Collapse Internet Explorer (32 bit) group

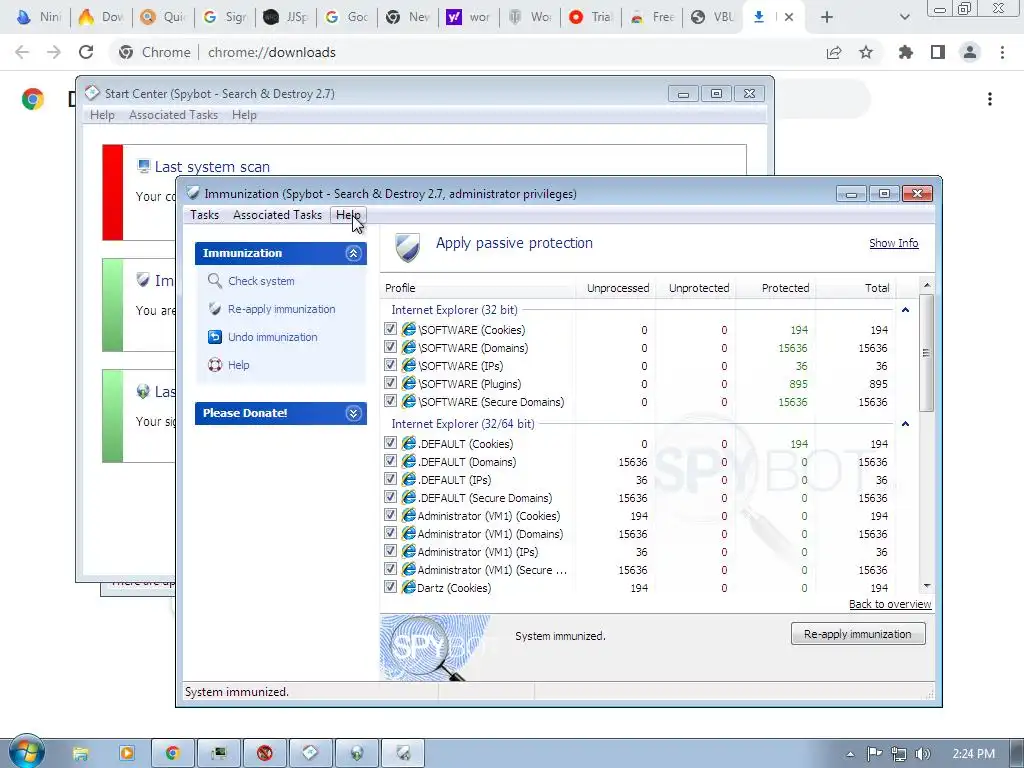tap(905, 310)
